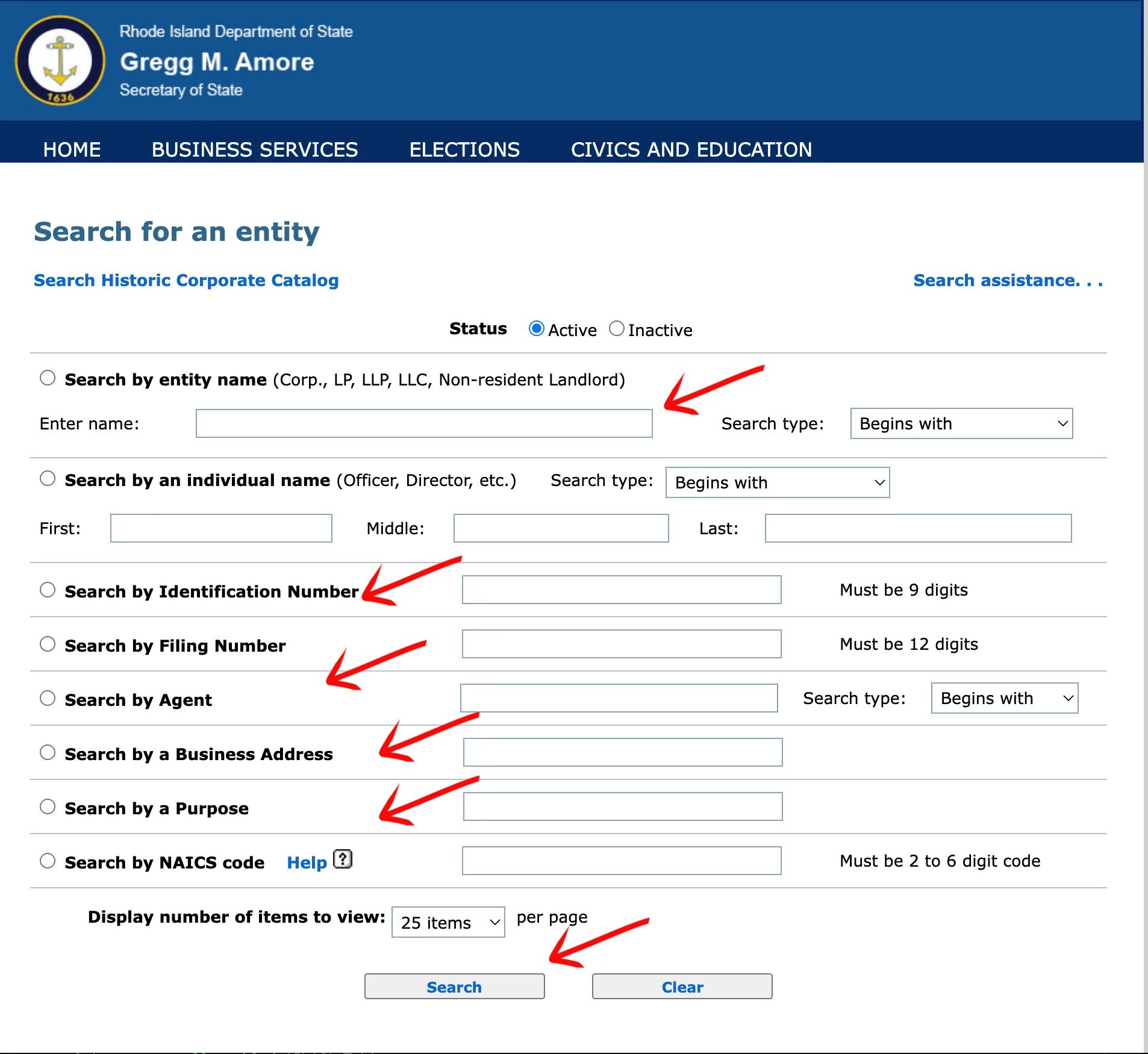
Task: Open the Search assistance link
Action: (1008, 281)
